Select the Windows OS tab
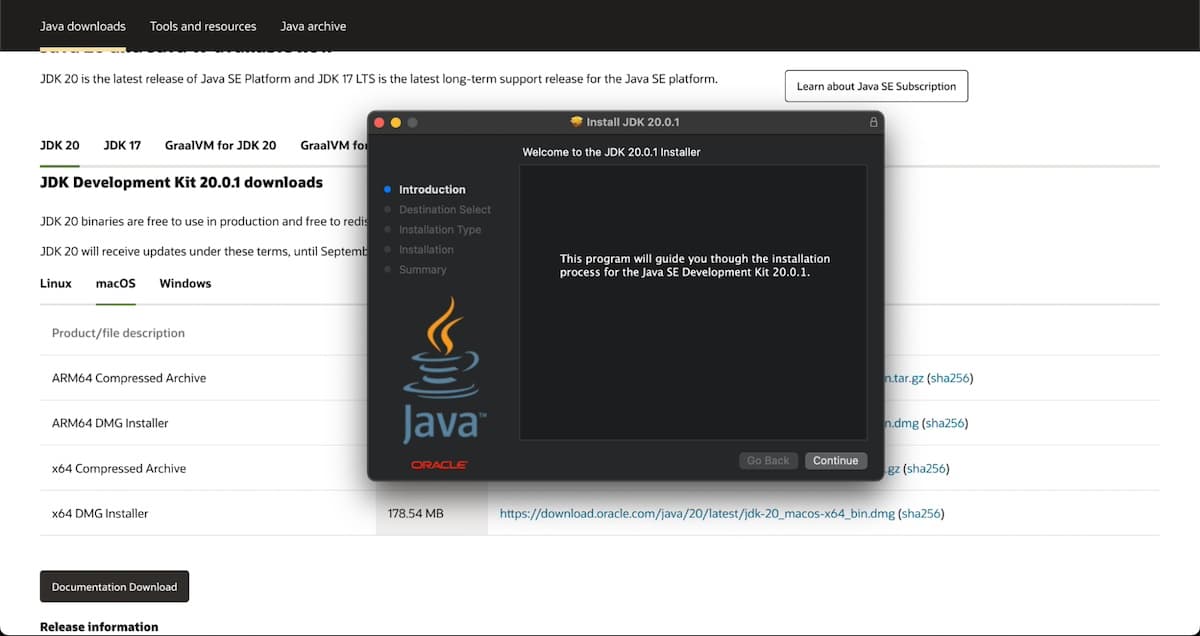 [185, 283]
